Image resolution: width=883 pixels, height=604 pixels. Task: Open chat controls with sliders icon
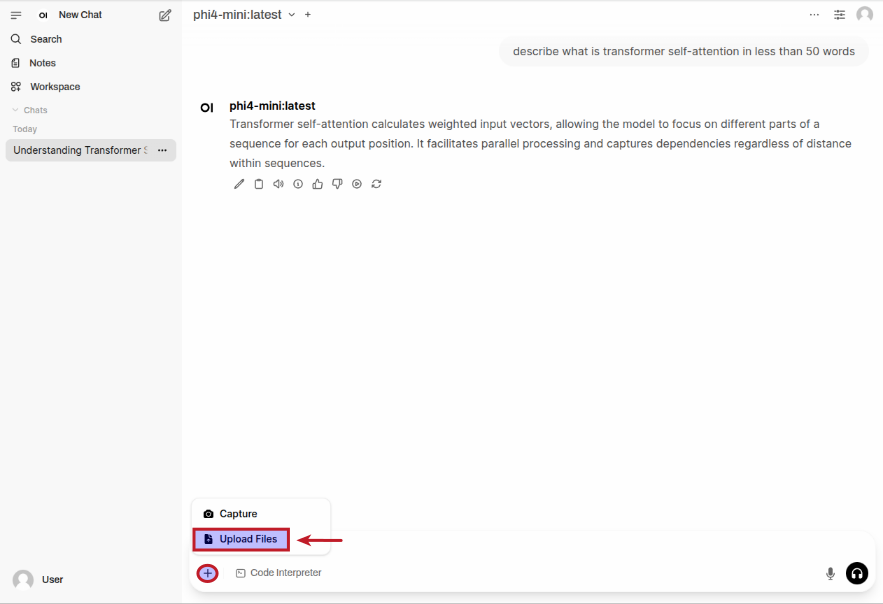click(839, 14)
